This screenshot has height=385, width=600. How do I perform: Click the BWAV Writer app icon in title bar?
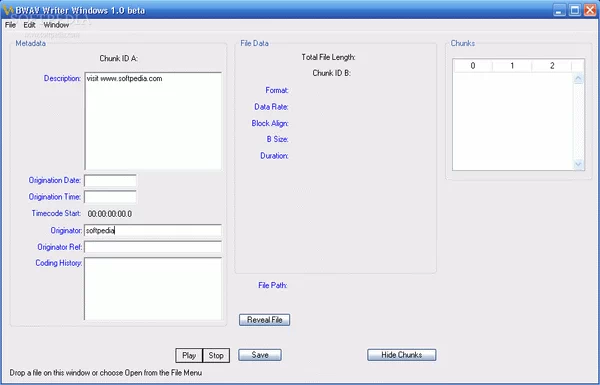(8, 10)
